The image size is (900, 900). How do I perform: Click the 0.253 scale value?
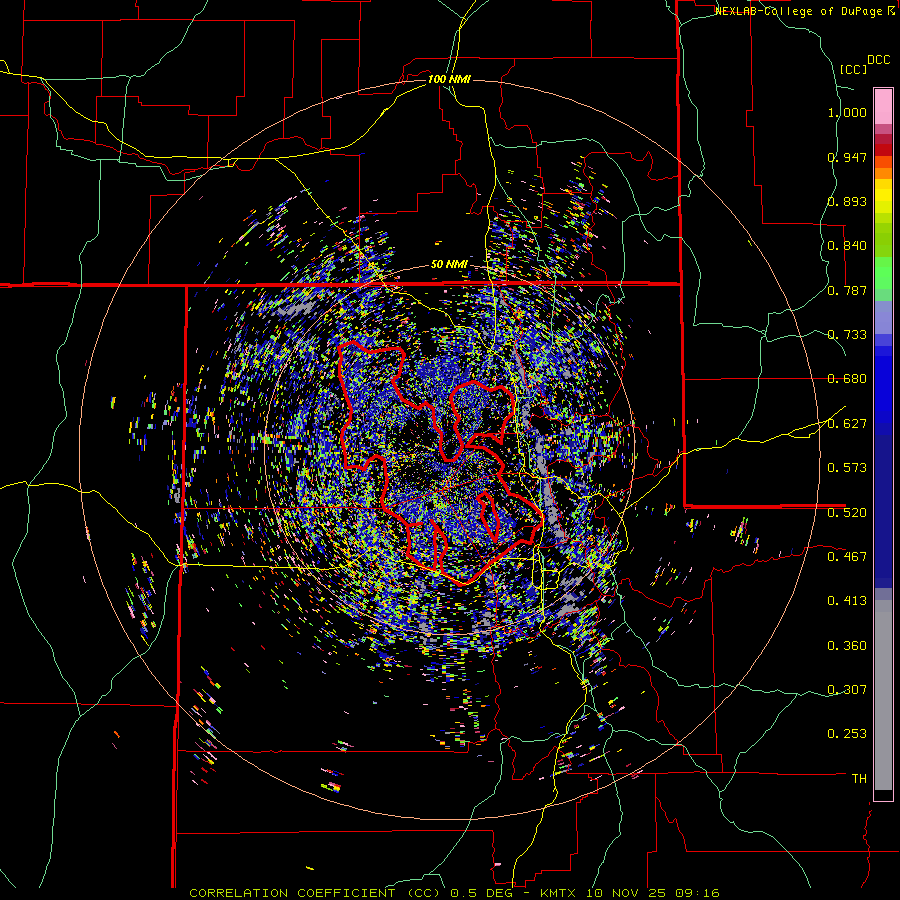pos(847,734)
